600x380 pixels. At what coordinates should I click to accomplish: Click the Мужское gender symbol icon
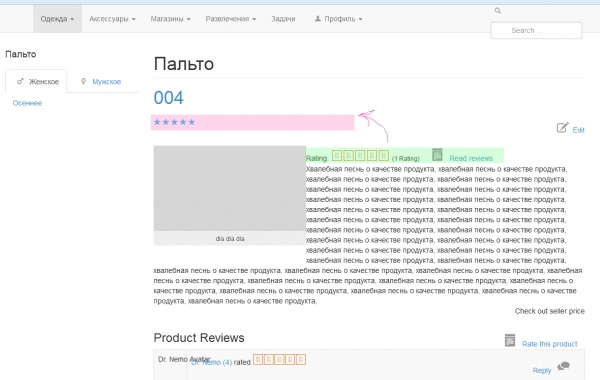click(83, 81)
